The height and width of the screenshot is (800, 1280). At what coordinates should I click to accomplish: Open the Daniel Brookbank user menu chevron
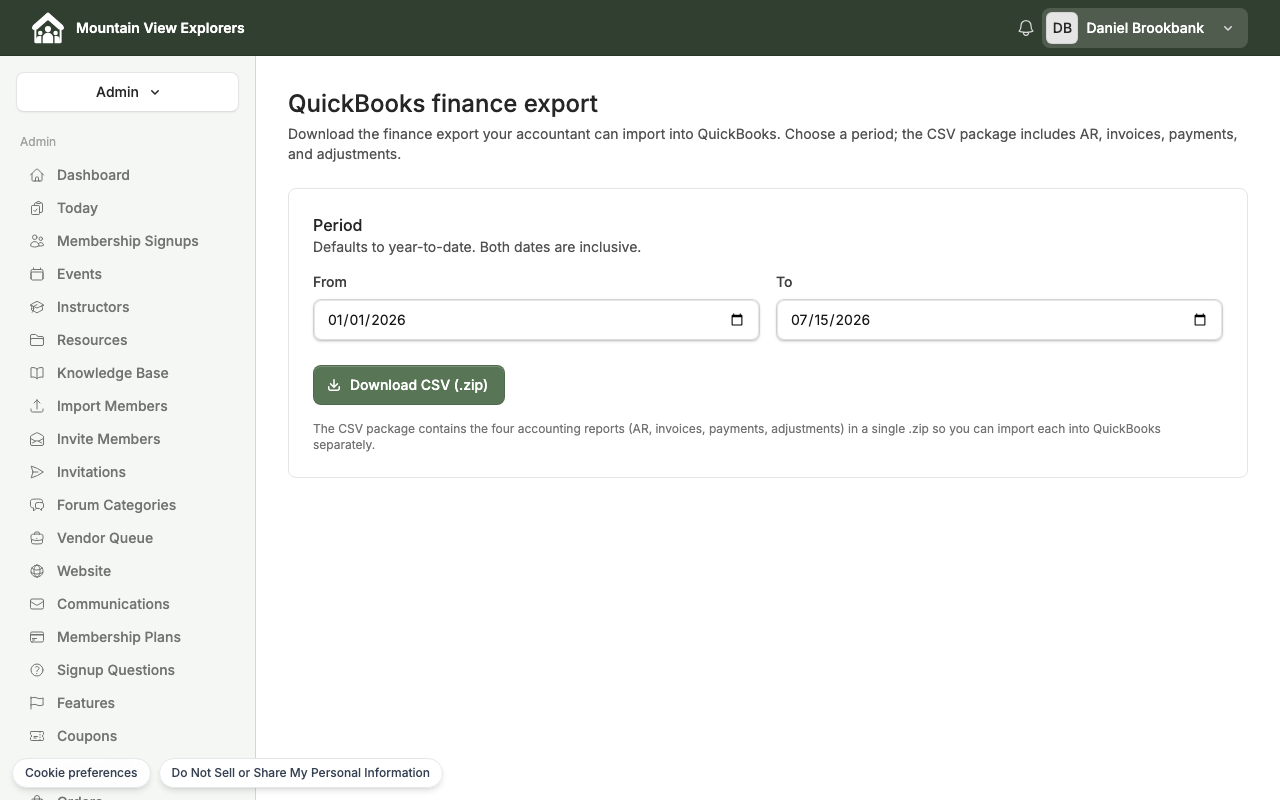pyautogui.click(x=1228, y=28)
